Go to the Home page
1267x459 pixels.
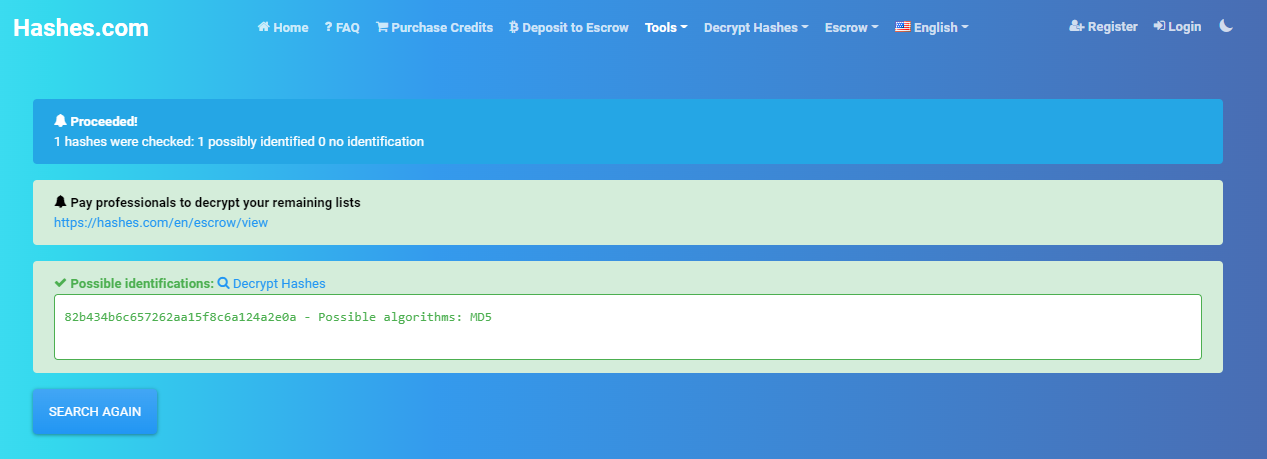pyautogui.click(x=283, y=27)
